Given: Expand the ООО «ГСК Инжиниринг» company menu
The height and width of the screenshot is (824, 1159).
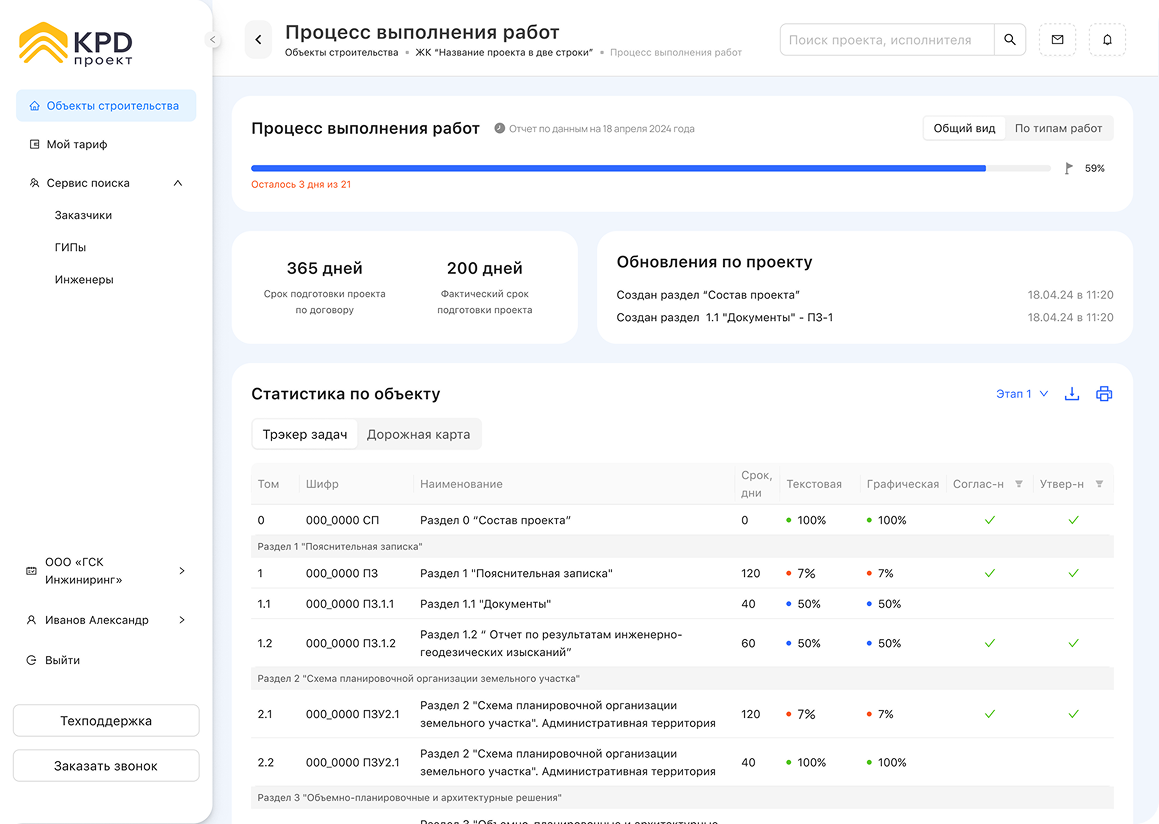Looking at the screenshot, I should pyautogui.click(x=181, y=571).
